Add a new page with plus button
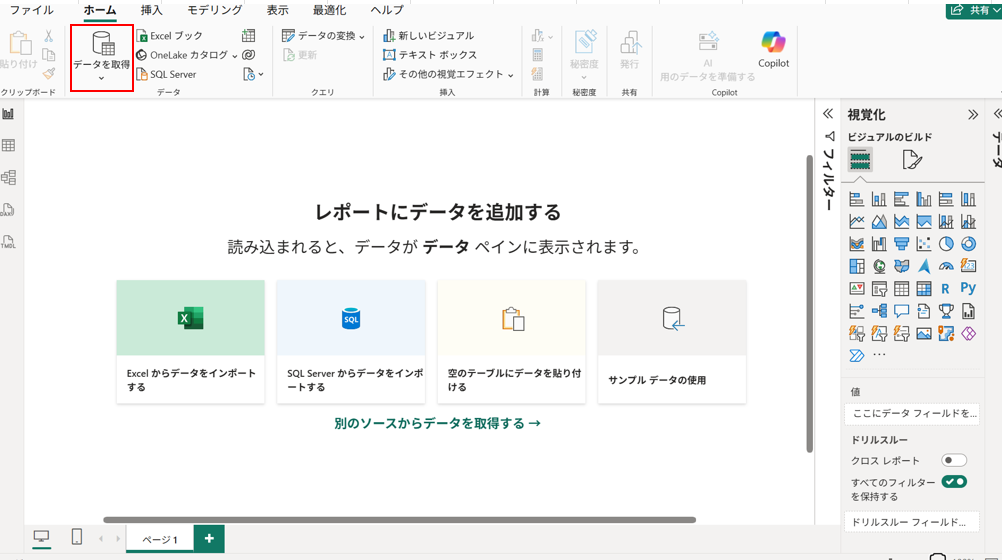This screenshot has width=1002, height=560. point(209,538)
